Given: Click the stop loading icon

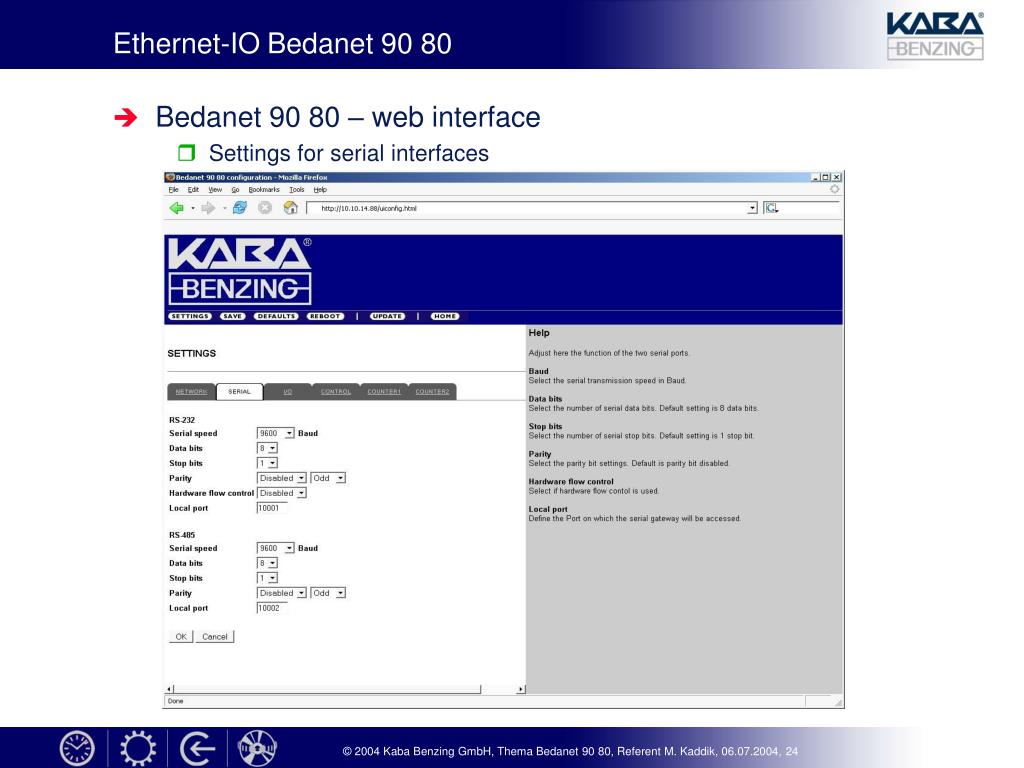Looking at the screenshot, I should (x=264, y=208).
